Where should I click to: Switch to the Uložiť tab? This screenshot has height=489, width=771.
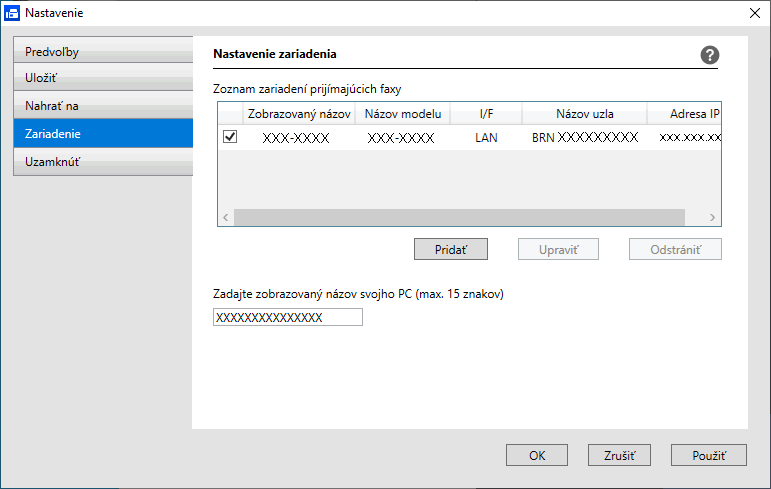pyautogui.click(x=102, y=77)
